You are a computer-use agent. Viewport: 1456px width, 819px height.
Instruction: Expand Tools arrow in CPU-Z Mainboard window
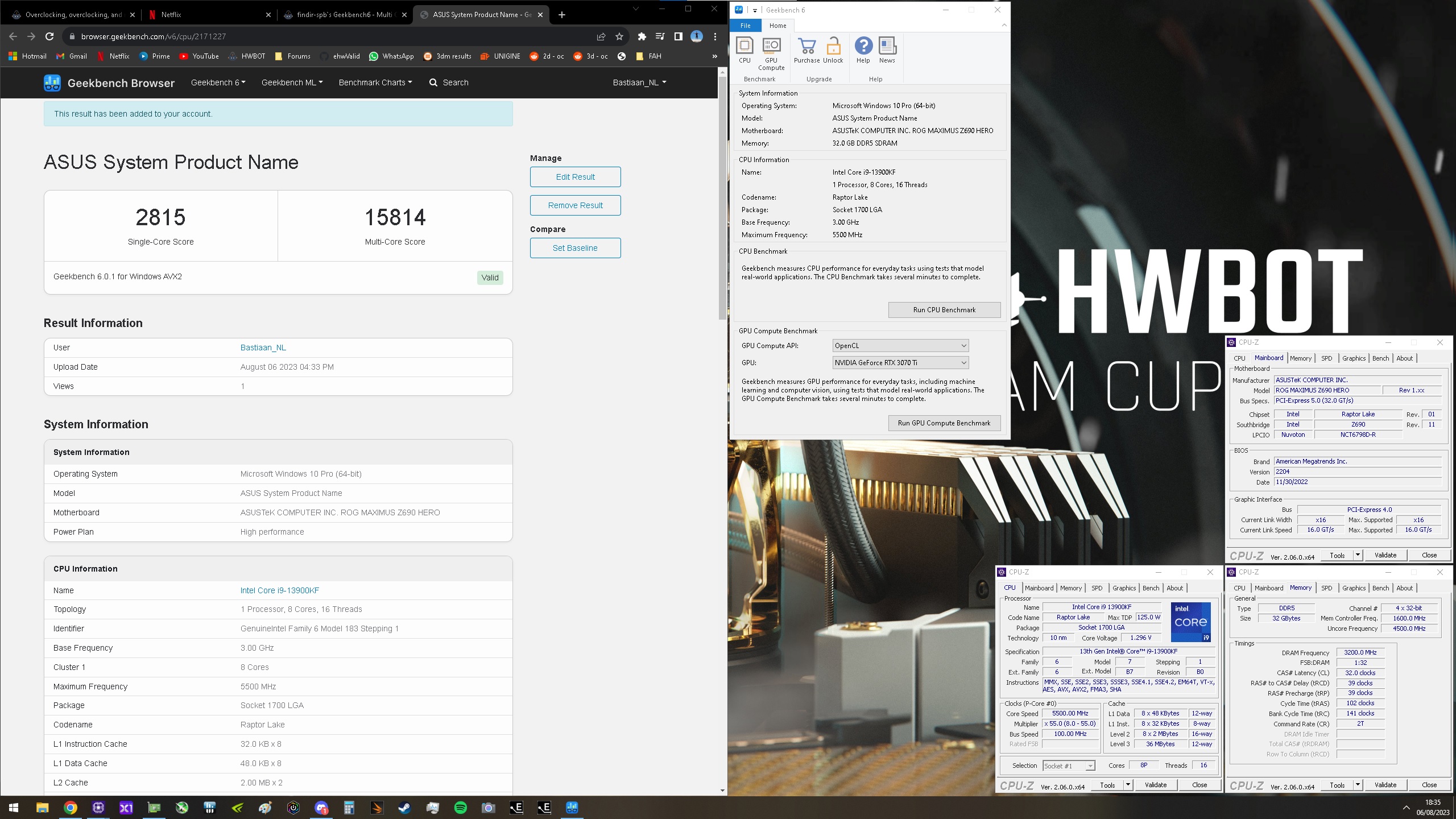1358,555
